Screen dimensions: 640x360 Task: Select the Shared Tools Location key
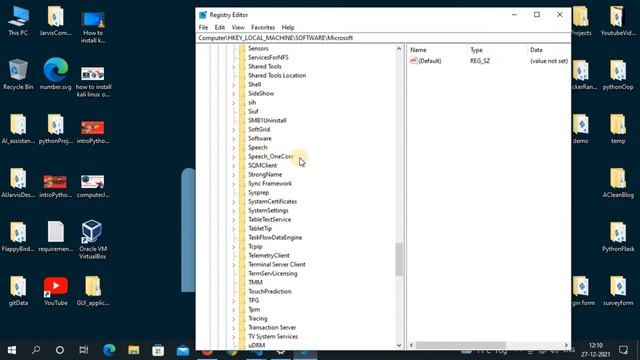277,75
